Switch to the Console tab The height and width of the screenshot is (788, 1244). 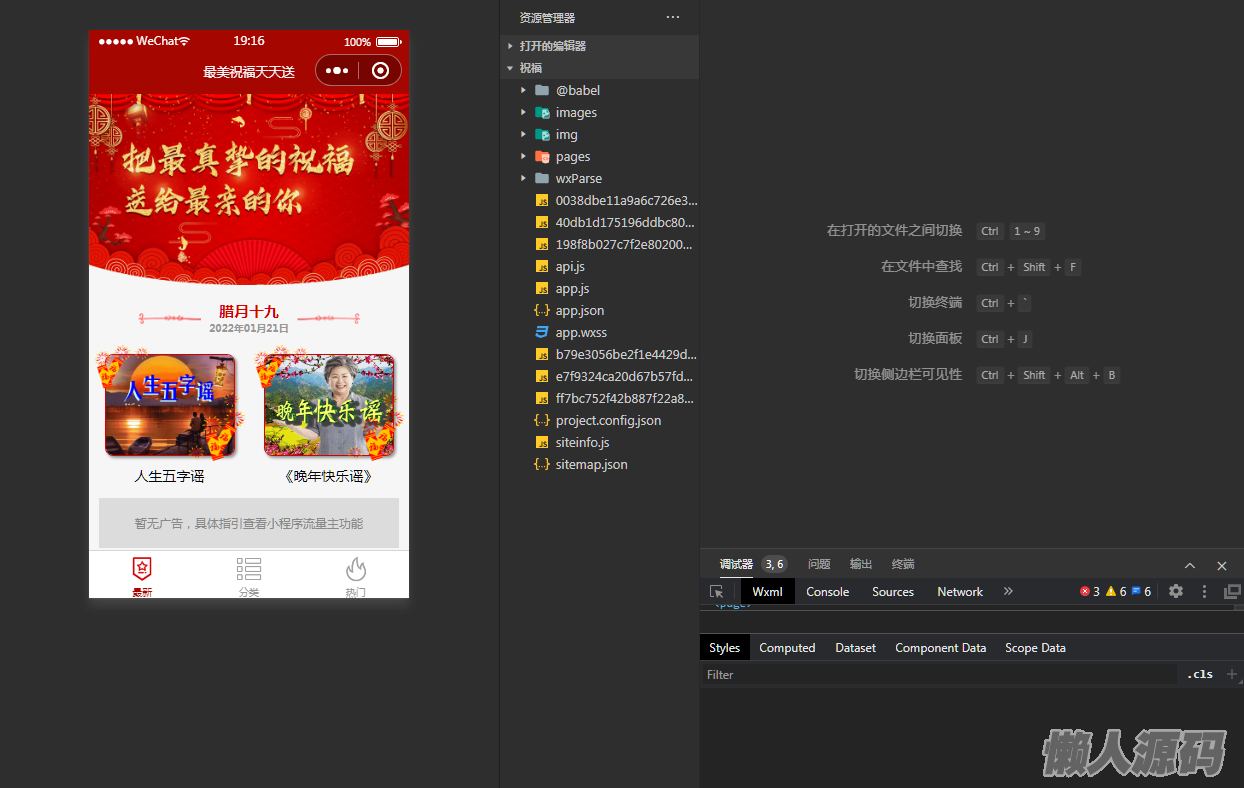(827, 591)
